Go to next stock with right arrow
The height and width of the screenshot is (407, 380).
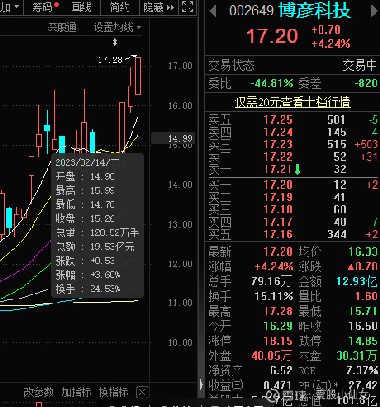pyautogui.click(x=374, y=11)
